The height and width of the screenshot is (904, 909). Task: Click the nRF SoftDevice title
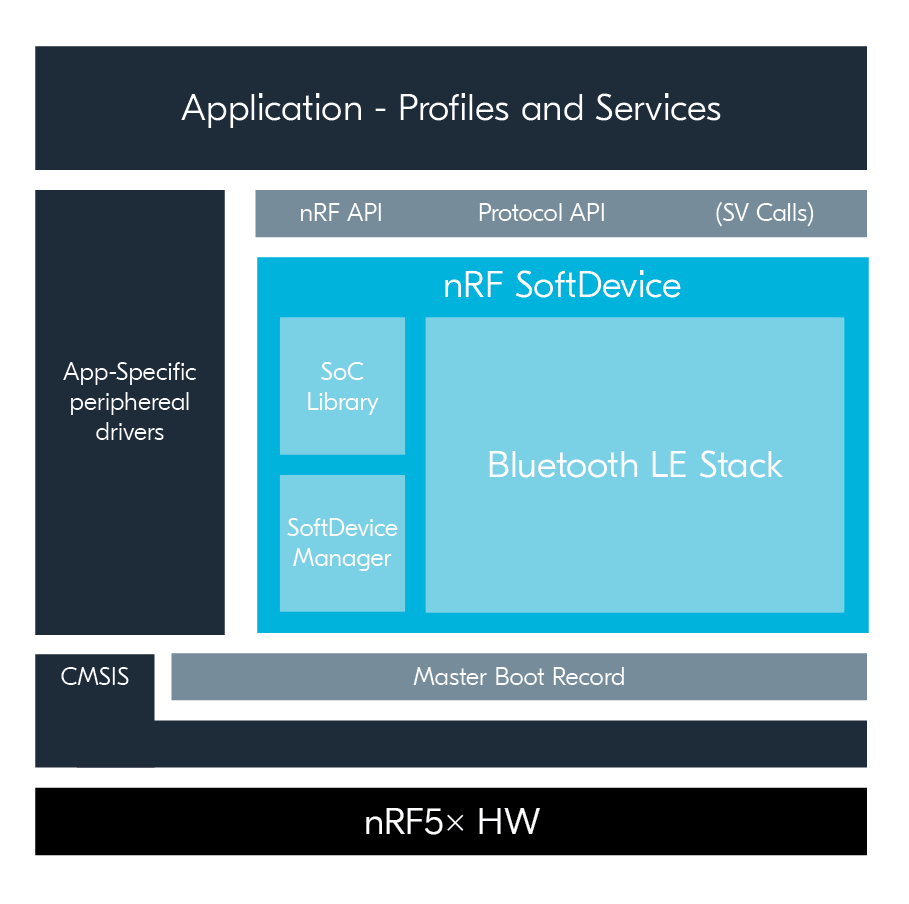562,285
